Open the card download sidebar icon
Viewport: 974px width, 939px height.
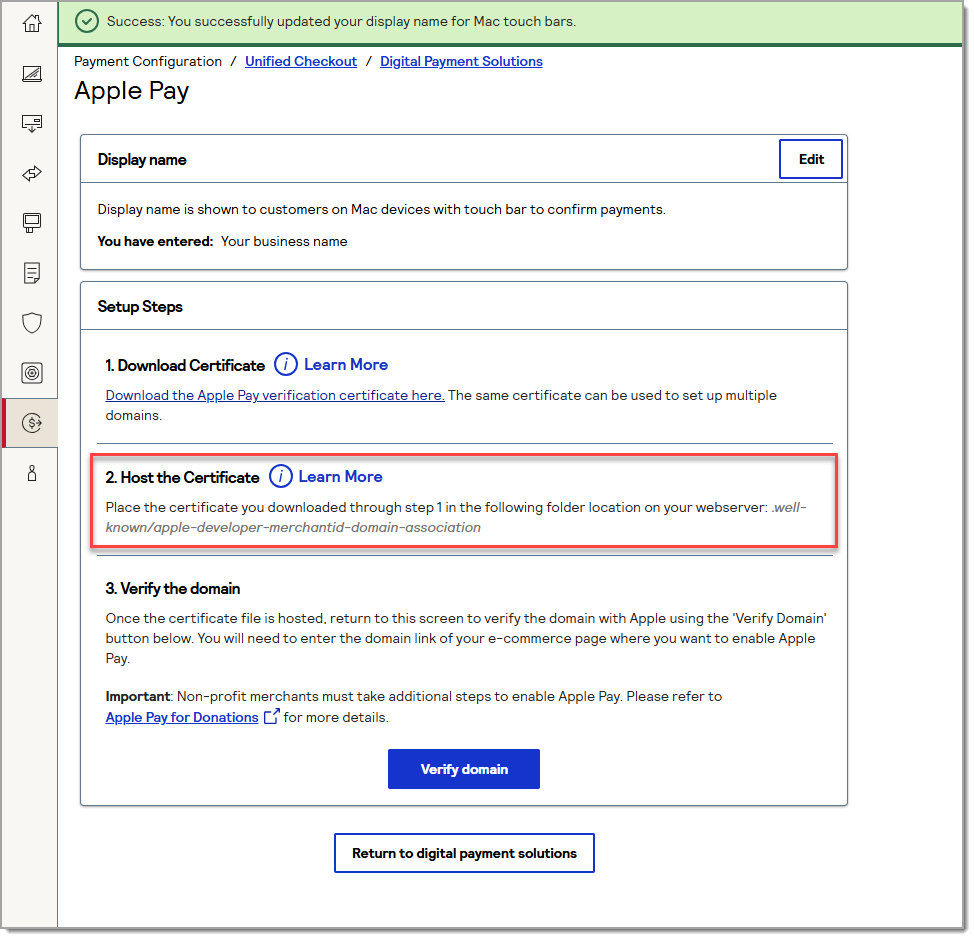[32, 123]
